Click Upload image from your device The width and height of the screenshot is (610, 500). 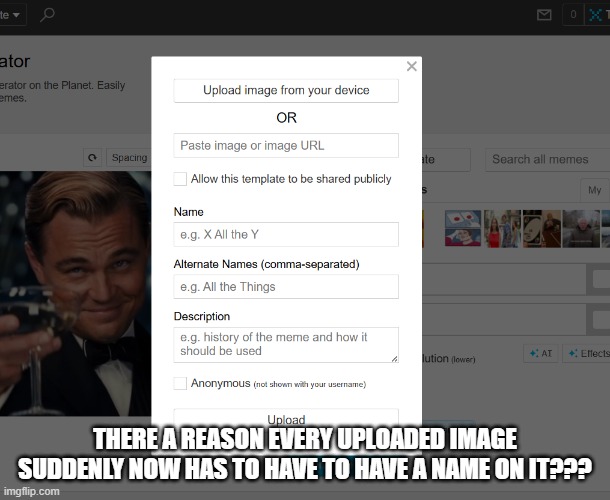(x=286, y=91)
